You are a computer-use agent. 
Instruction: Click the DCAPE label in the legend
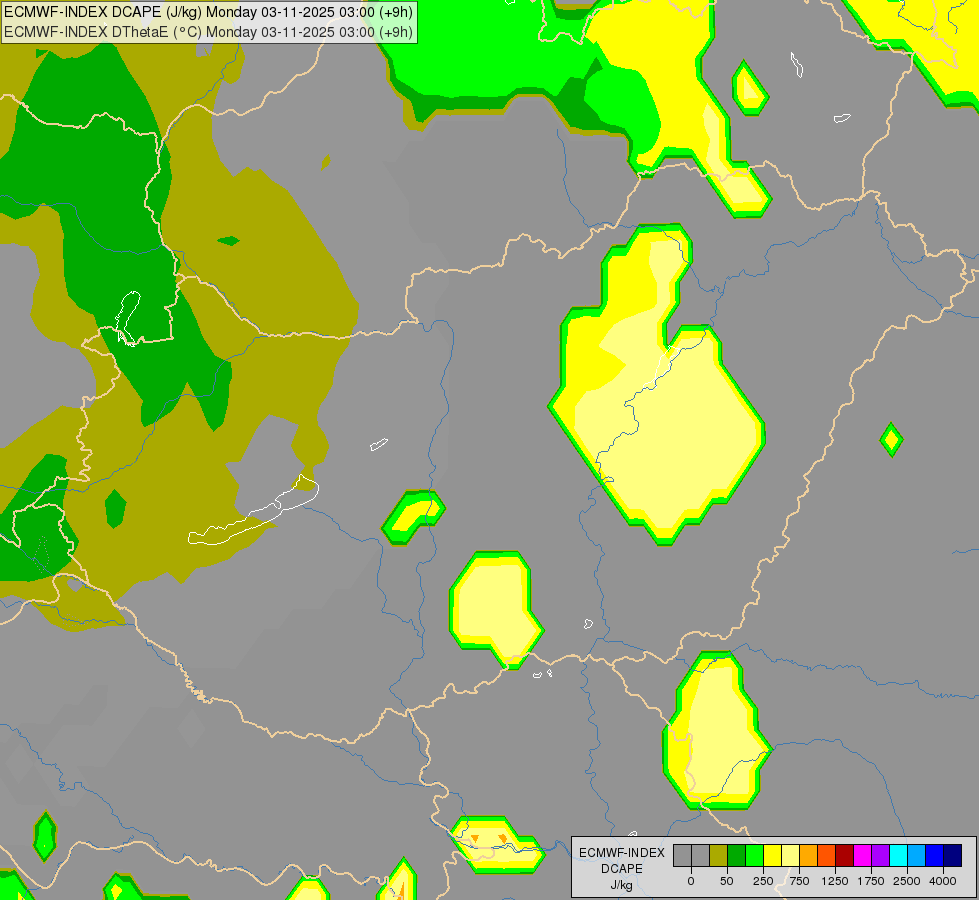[x=622, y=869]
